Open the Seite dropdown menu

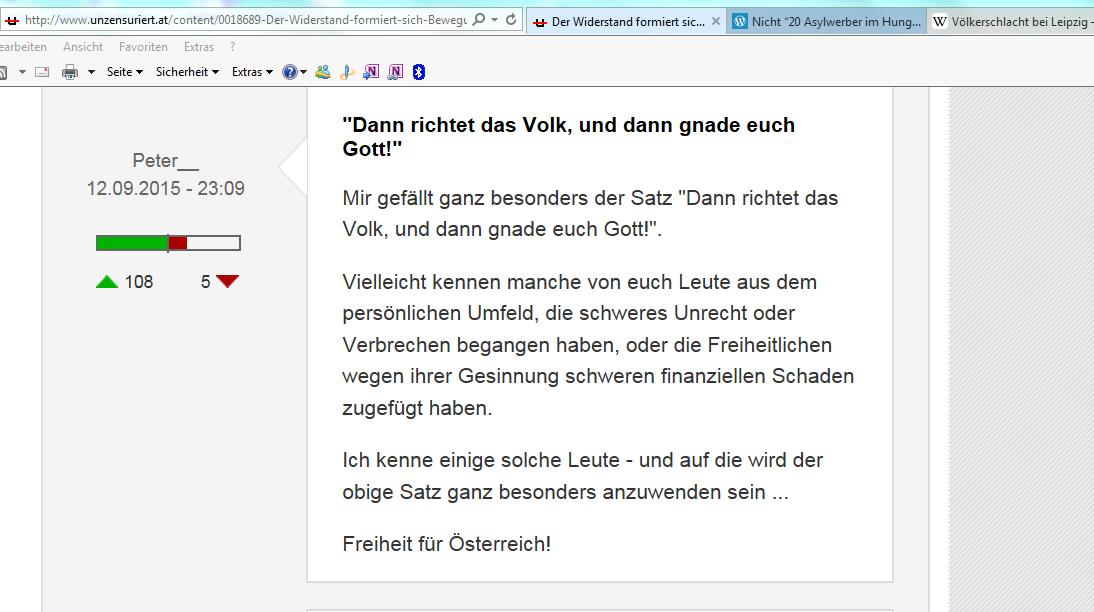(125, 72)
